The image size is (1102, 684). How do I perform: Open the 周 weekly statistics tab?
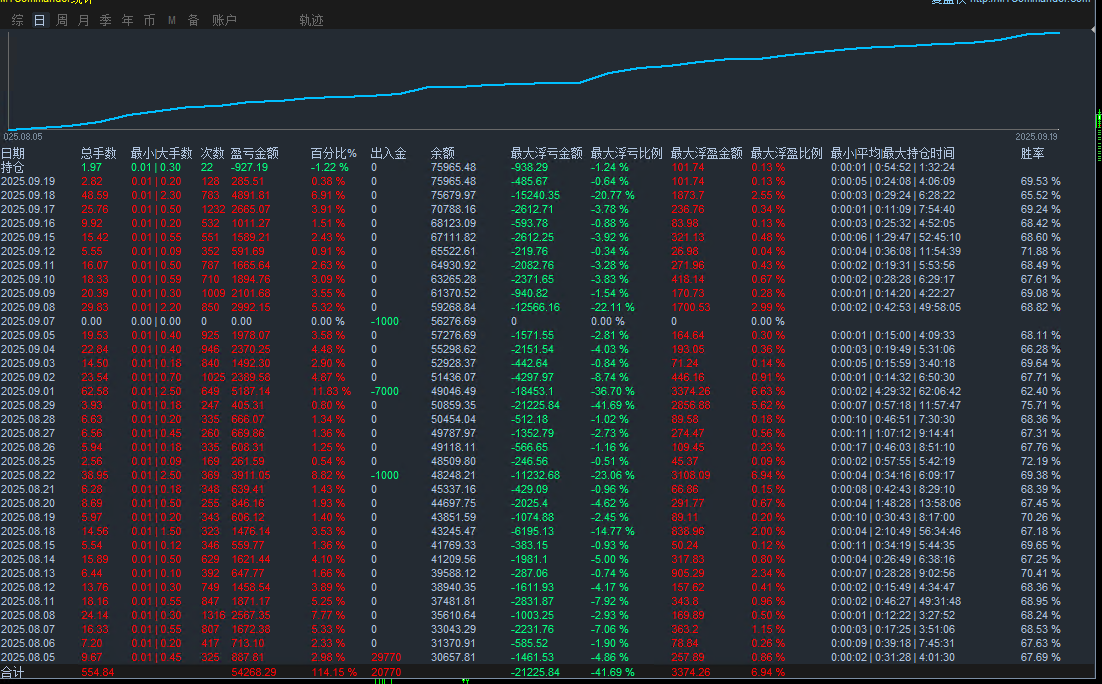(x=62, y=20)
